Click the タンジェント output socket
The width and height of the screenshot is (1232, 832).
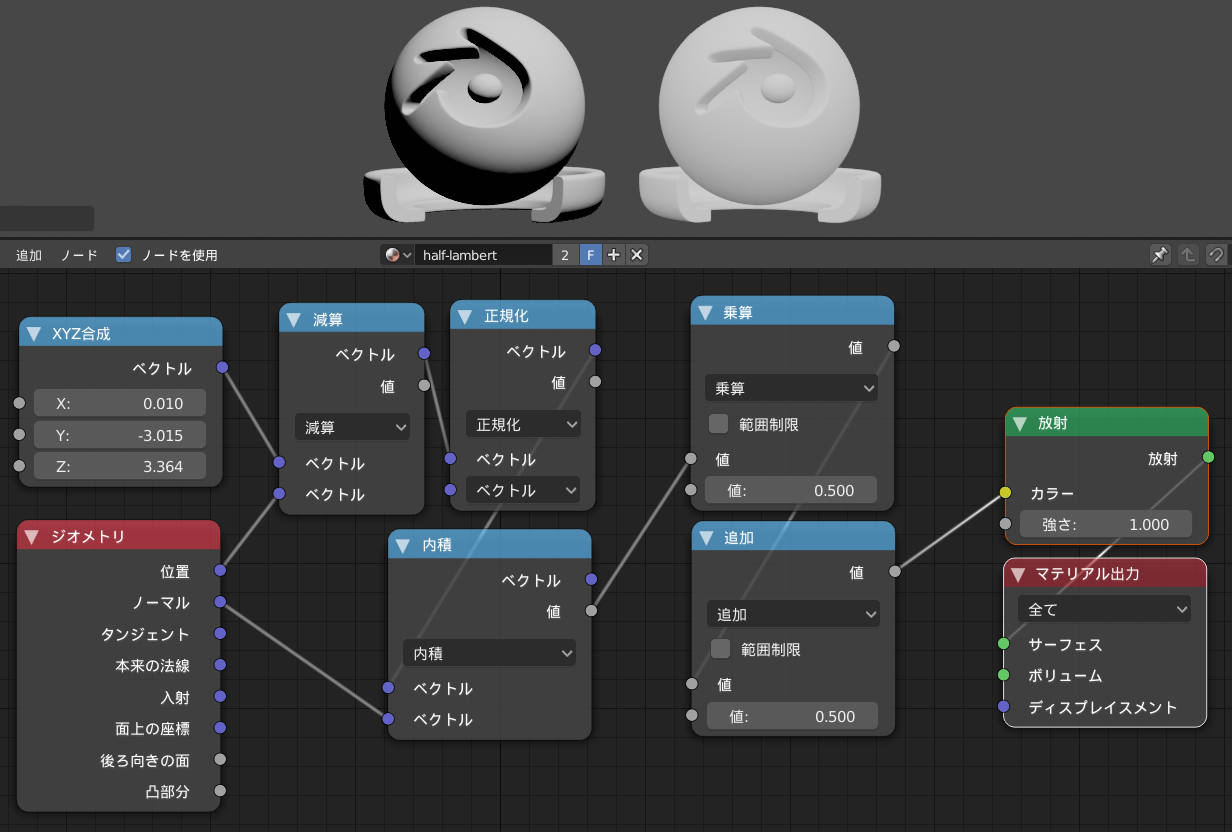tap(220, 633)
